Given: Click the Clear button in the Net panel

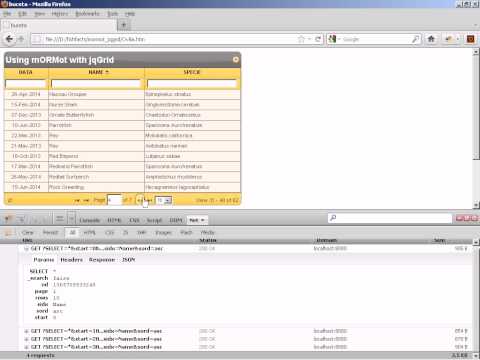Looking at the screenshot, I should coord(28,233).
